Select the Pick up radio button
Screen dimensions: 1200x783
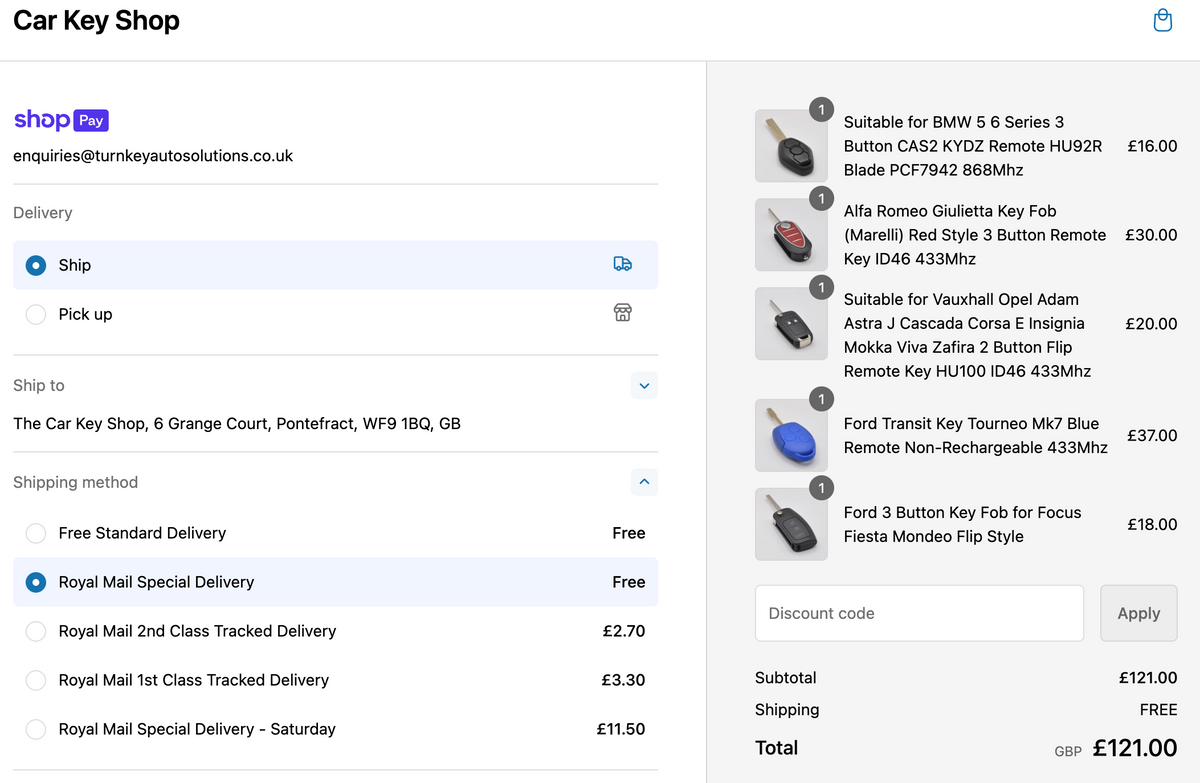(36, 314)
